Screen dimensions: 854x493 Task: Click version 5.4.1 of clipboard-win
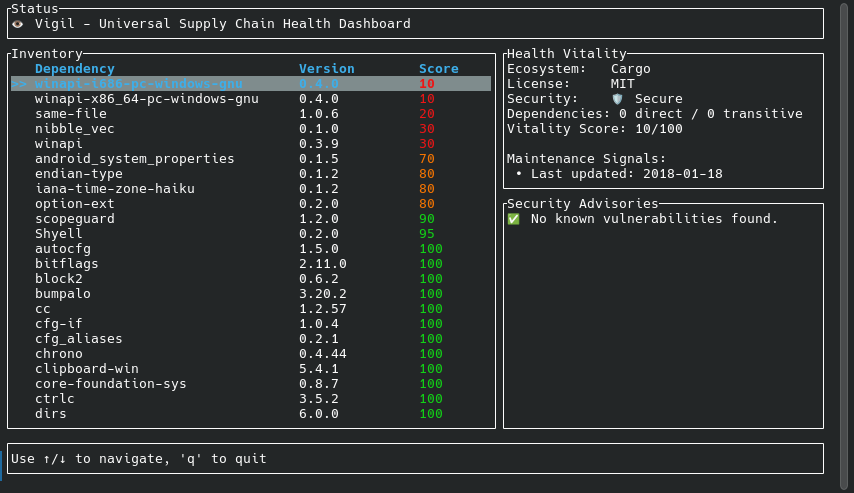pyautogui.click(x=319, y=369)
